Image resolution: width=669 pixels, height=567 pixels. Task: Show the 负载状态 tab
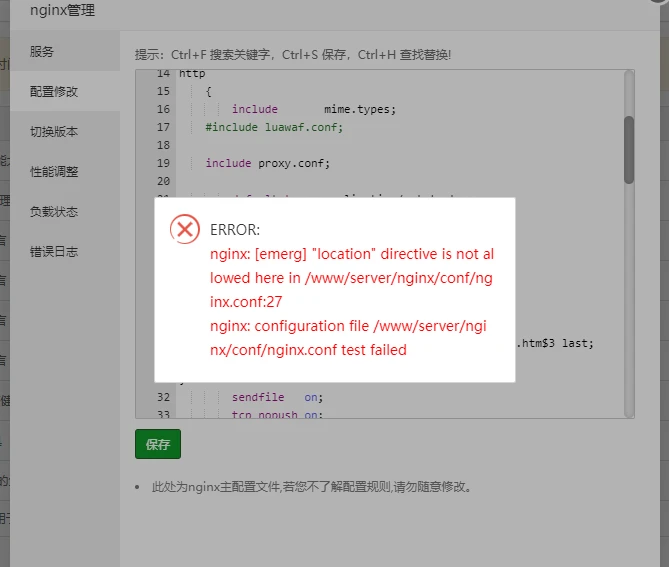coord(54,211)
